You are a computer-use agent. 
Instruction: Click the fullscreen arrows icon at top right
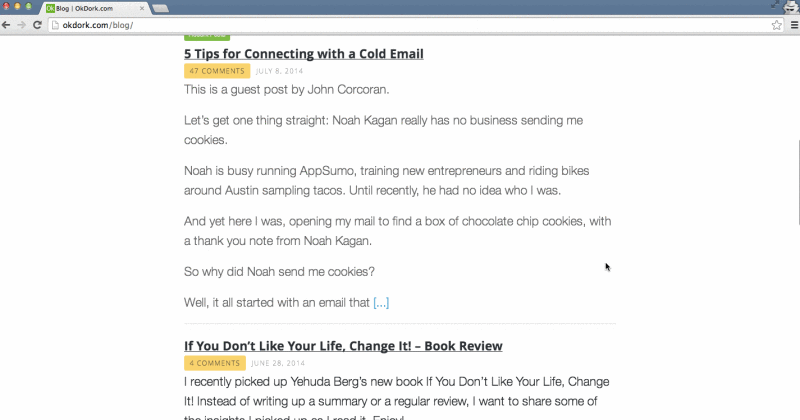tap(775, 5)
